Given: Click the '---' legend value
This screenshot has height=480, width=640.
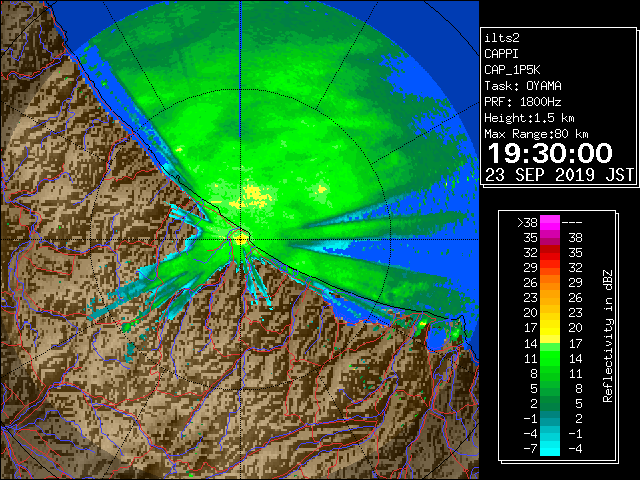Looking at the screenshot, I should pos(572,223).
